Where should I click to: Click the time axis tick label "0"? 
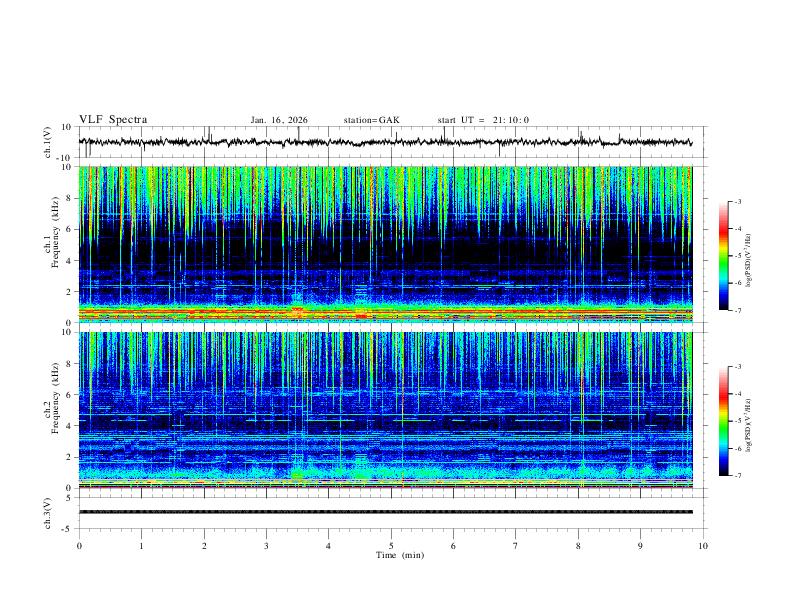pyautogui.click(x=79, y=546)
